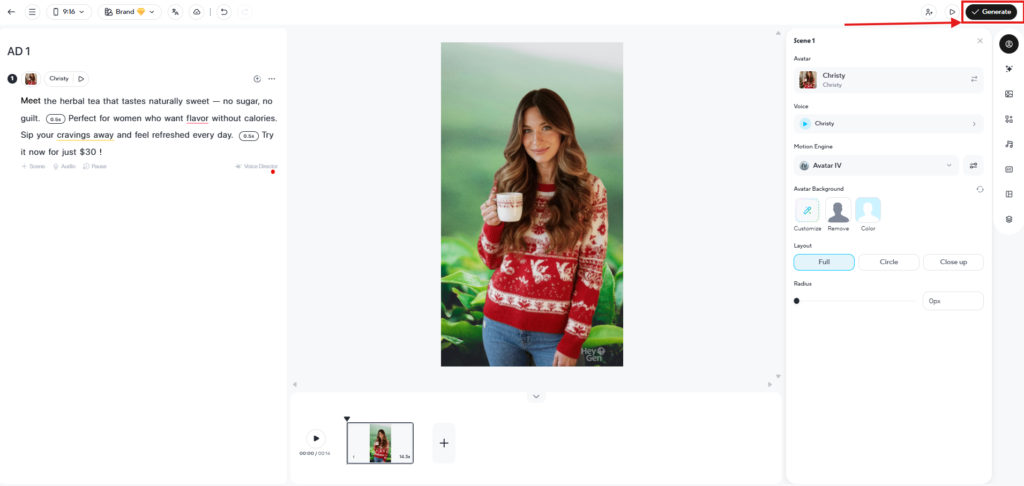This screenshot has width=1024, height=486.
Task: Open the Christy voice selection row
Action: 888,123
